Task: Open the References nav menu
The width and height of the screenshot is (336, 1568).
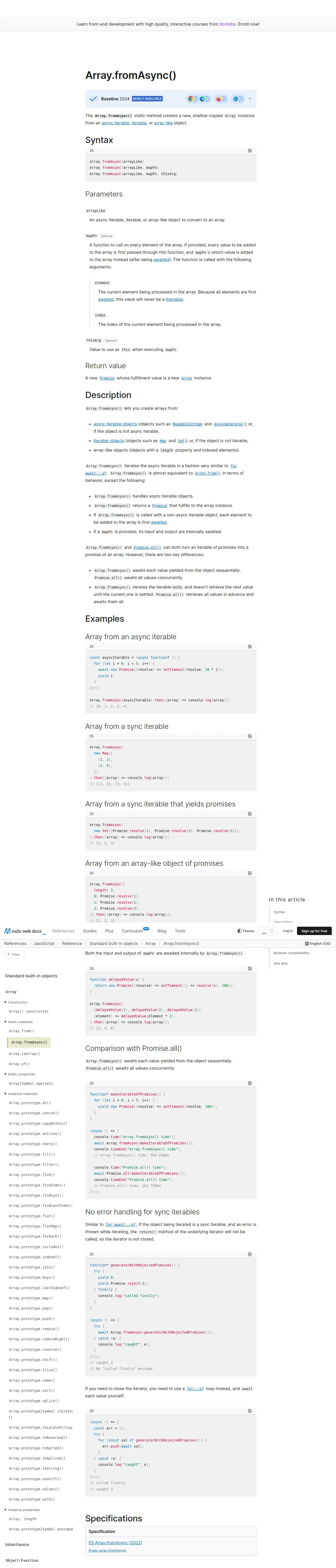Action: click(63, 931)
